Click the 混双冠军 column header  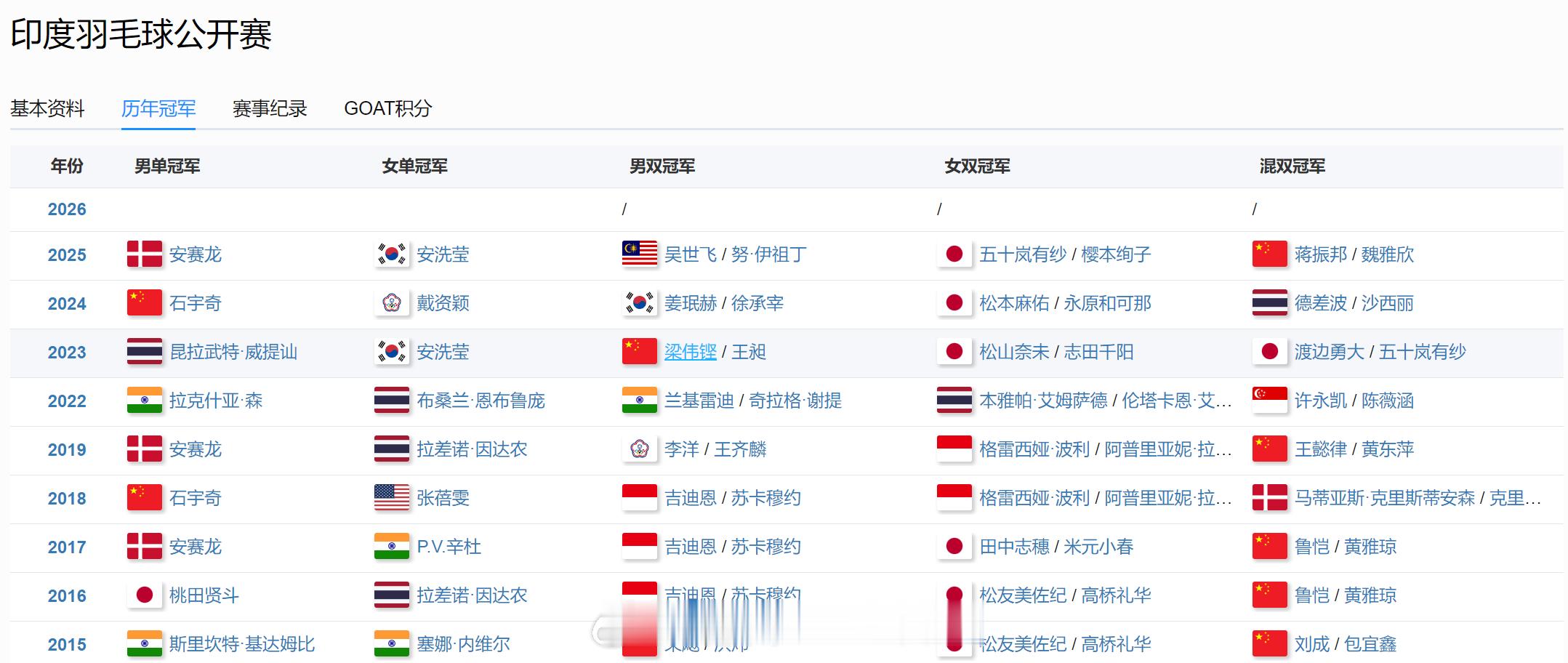(1292, 166)
